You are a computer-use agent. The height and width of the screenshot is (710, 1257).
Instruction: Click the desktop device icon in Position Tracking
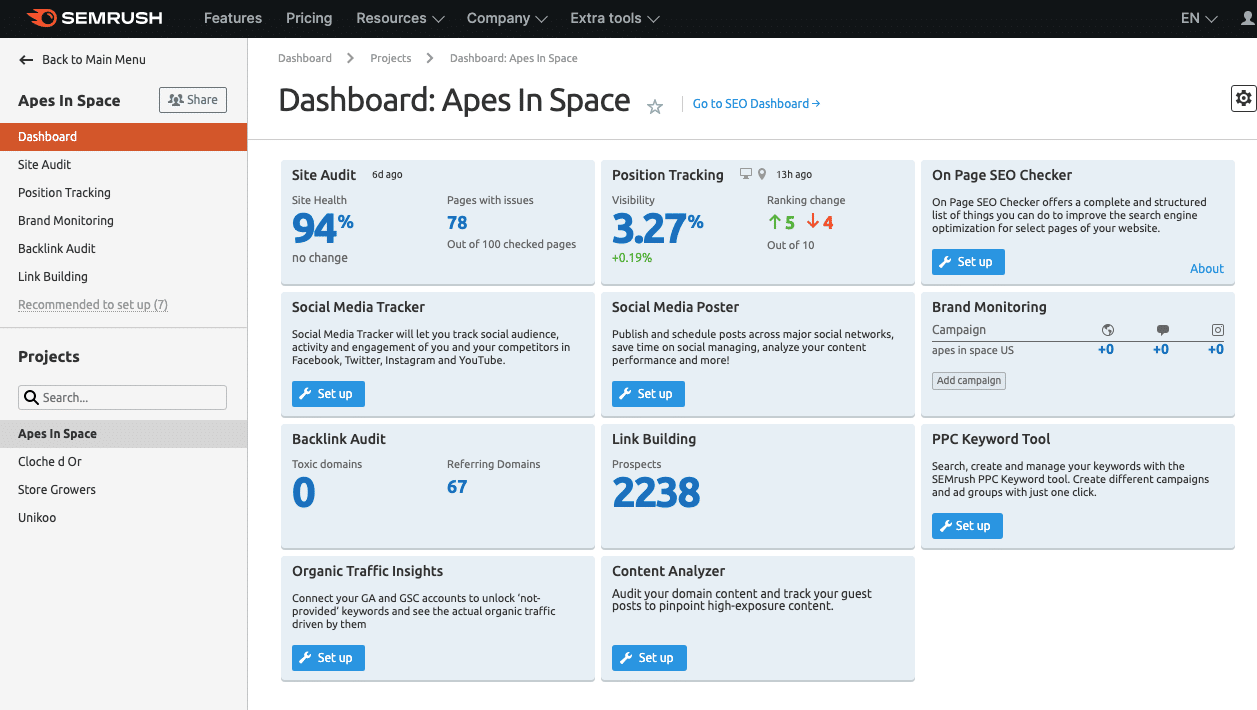(746, 174)
